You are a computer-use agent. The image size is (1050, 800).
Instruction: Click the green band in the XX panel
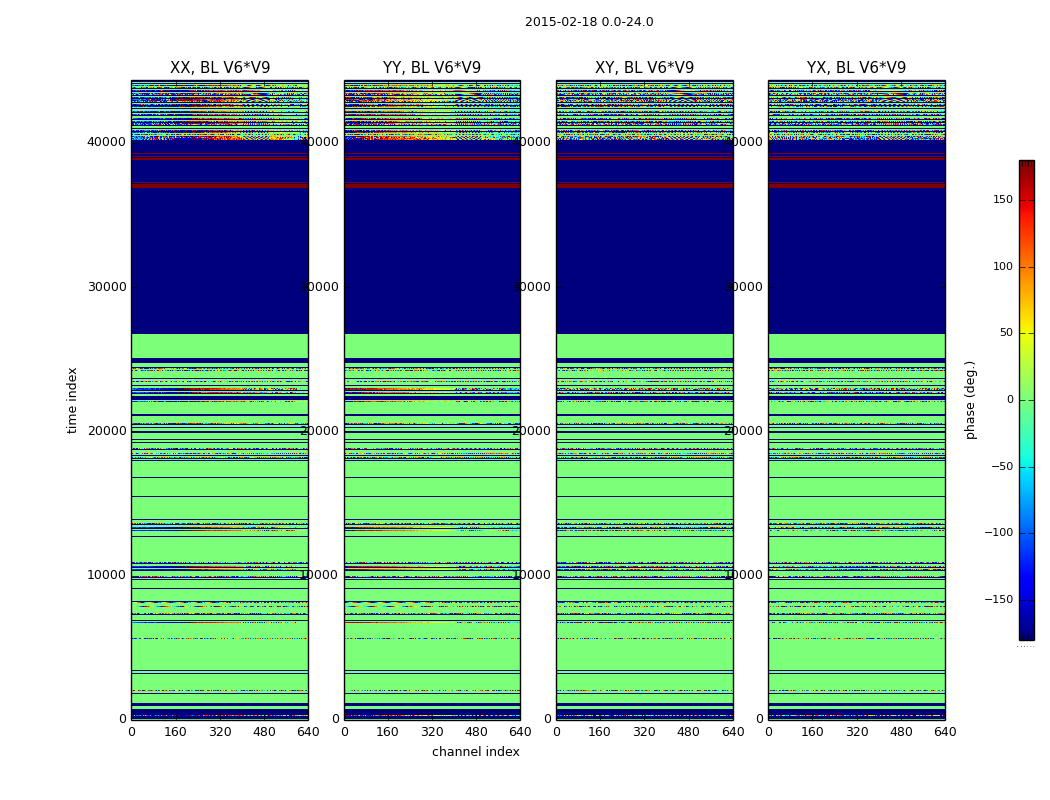pyautogui.click(x=220, y=345)
